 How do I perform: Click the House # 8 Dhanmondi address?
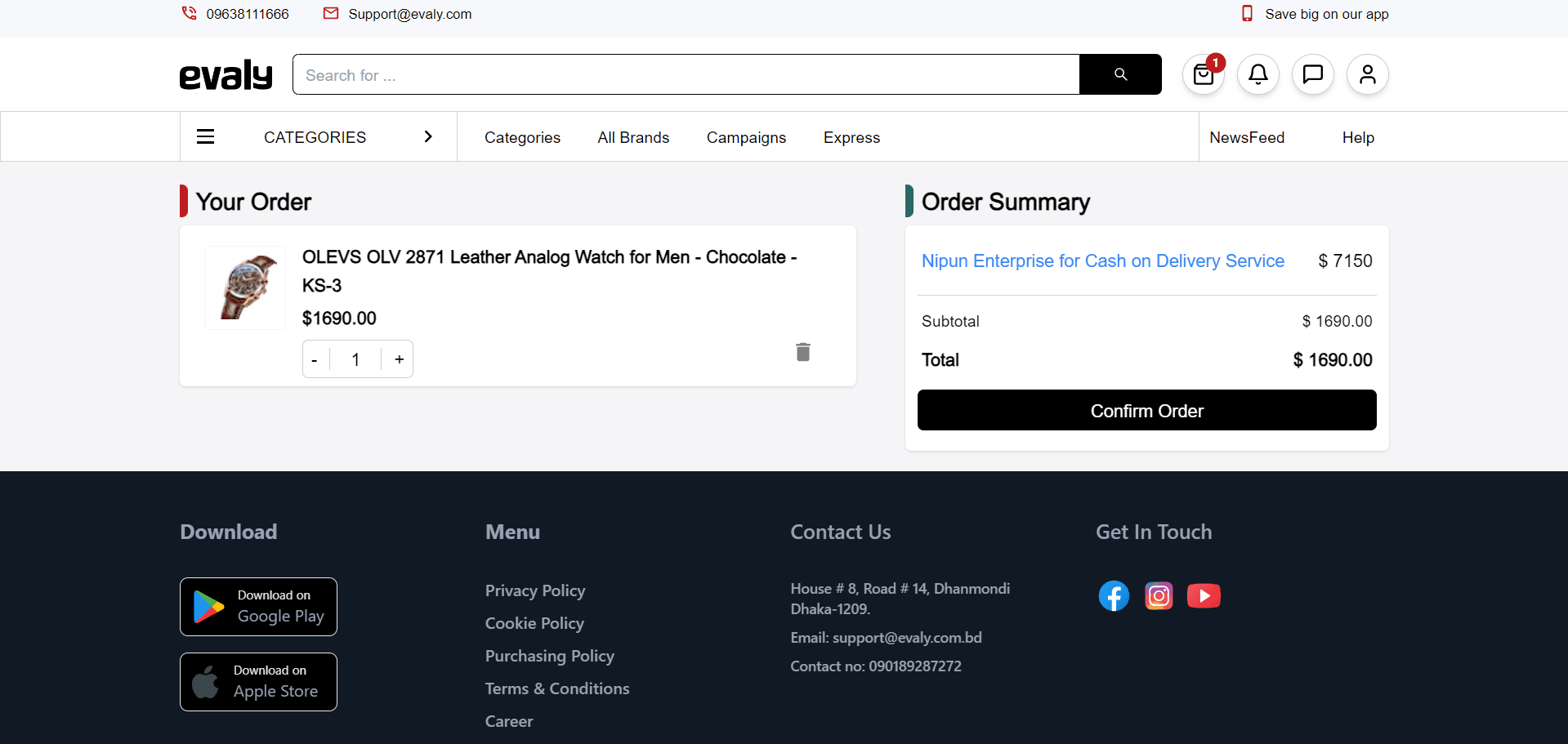tap(900, 599)
